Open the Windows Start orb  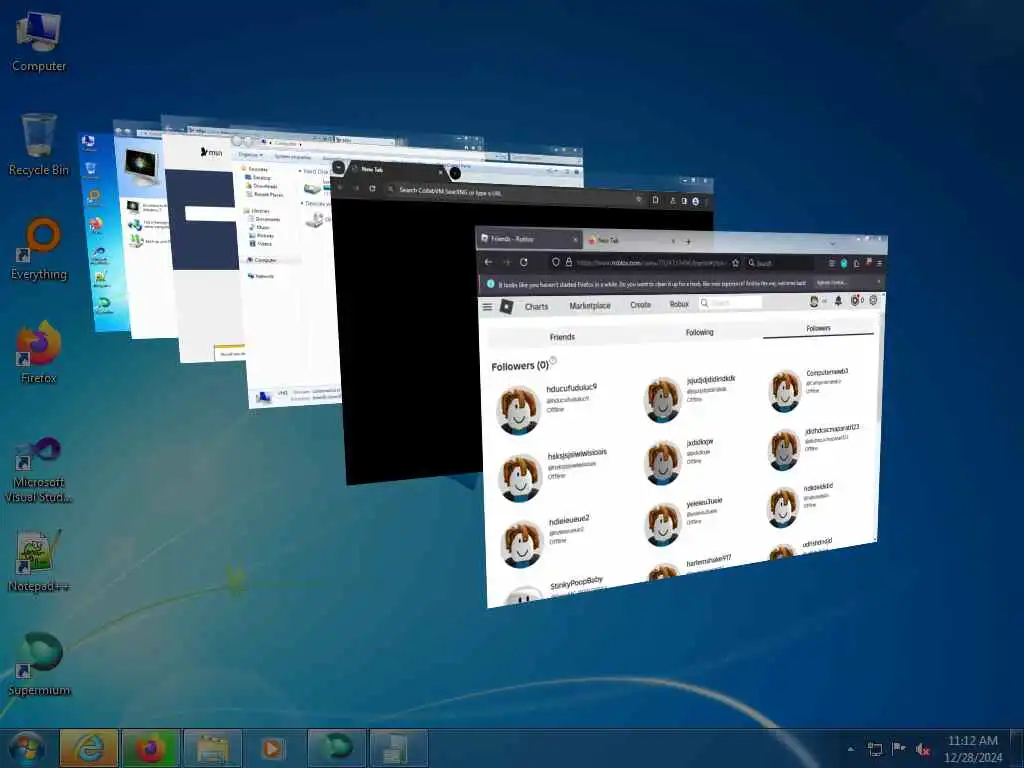27,748
